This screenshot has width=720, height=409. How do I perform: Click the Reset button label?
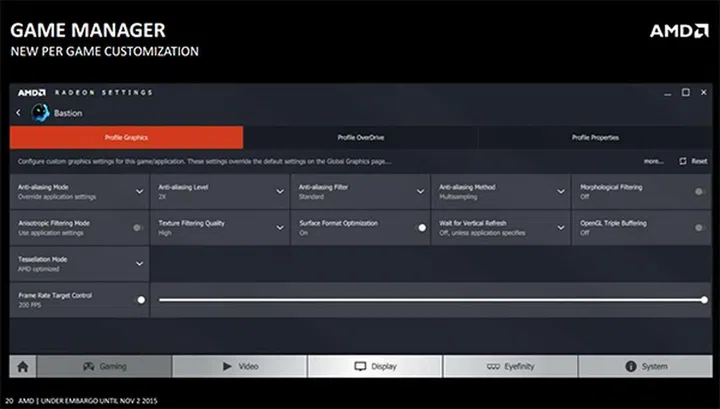click(699, 161)
